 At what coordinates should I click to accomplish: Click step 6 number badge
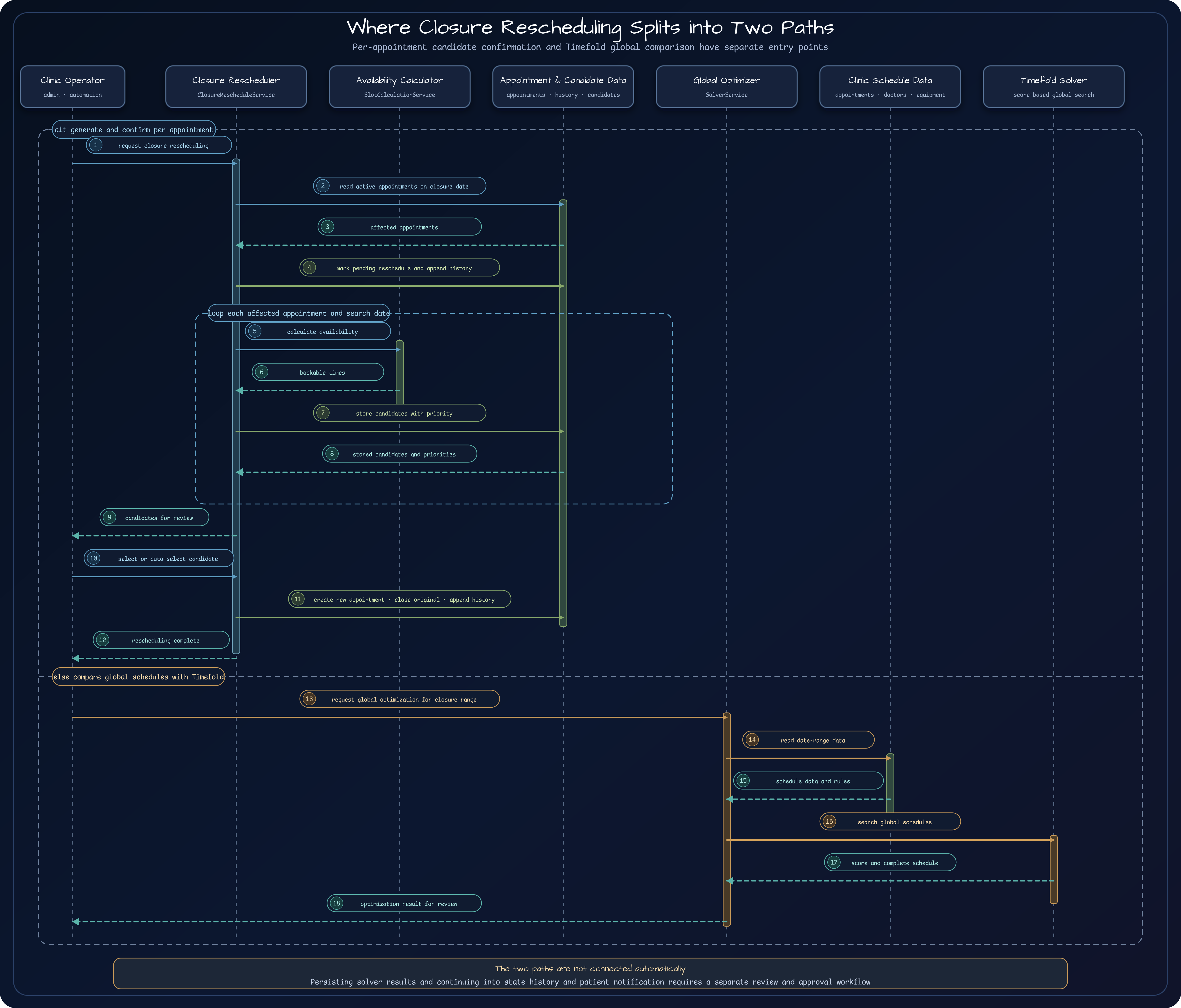(x=262, y=372)
